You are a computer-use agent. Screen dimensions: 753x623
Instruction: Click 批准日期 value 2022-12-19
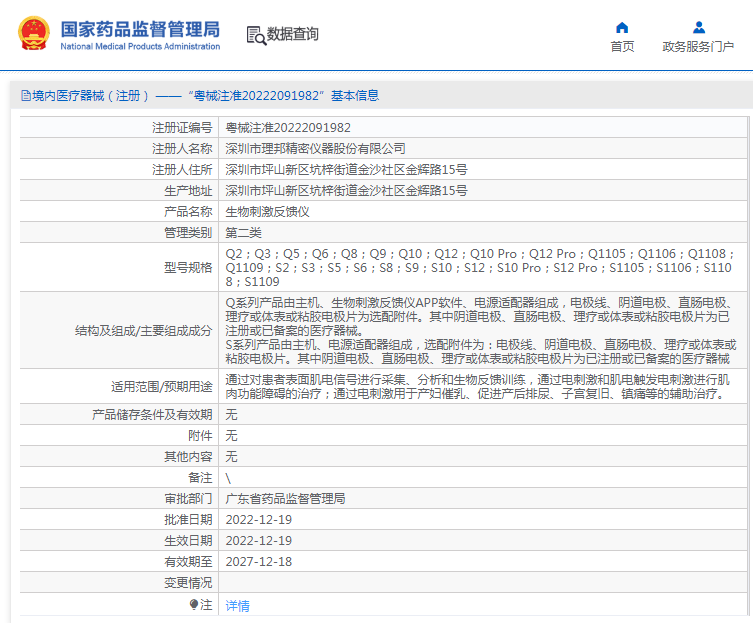click(259, 520)
